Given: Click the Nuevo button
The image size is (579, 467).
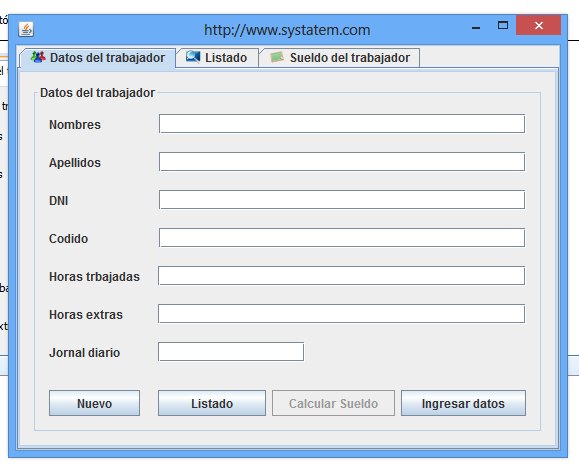Looking at the screenshot, I should [x=95, y=403].
